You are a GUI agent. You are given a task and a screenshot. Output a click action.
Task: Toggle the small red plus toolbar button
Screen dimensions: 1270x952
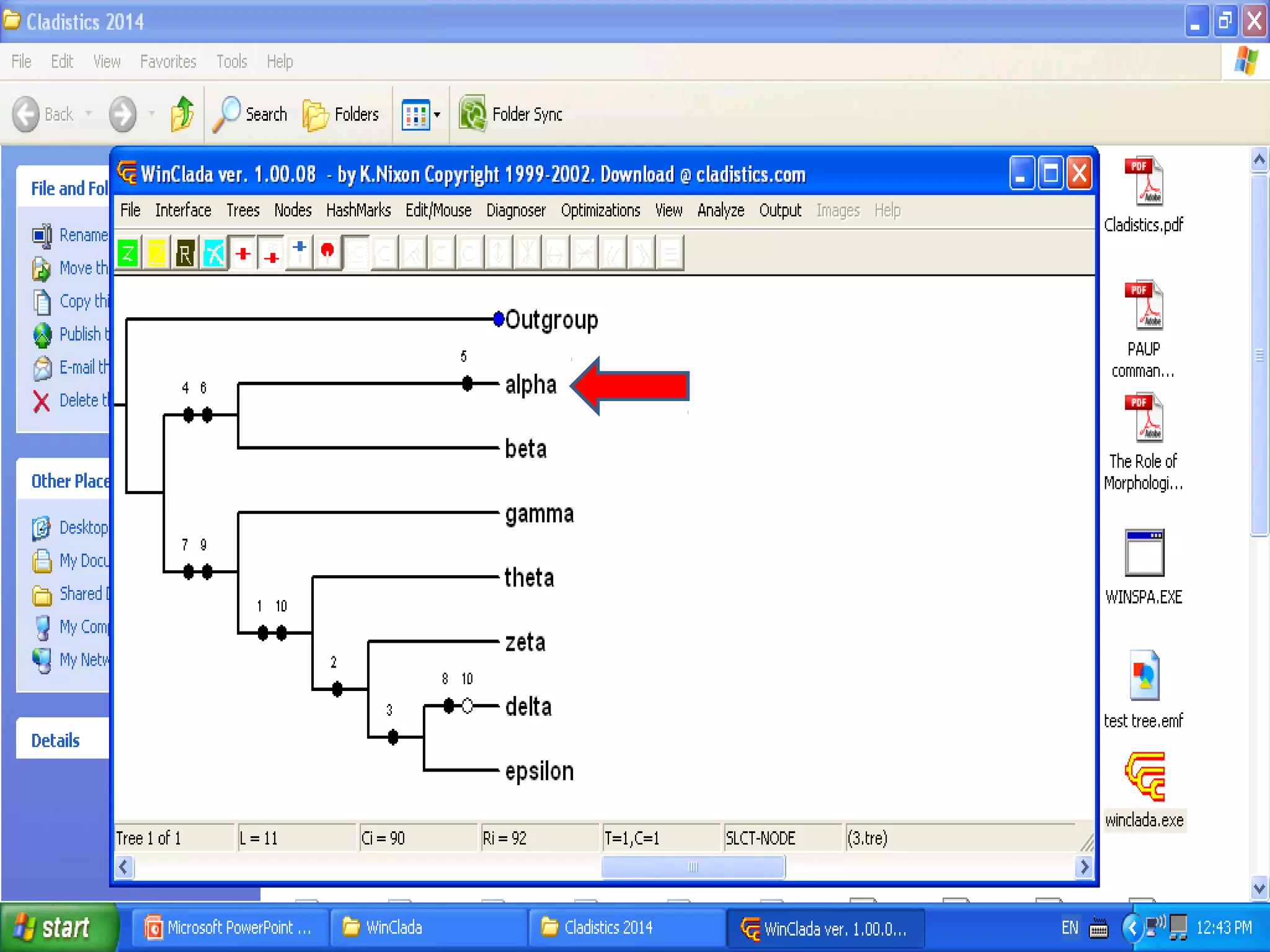272,255
